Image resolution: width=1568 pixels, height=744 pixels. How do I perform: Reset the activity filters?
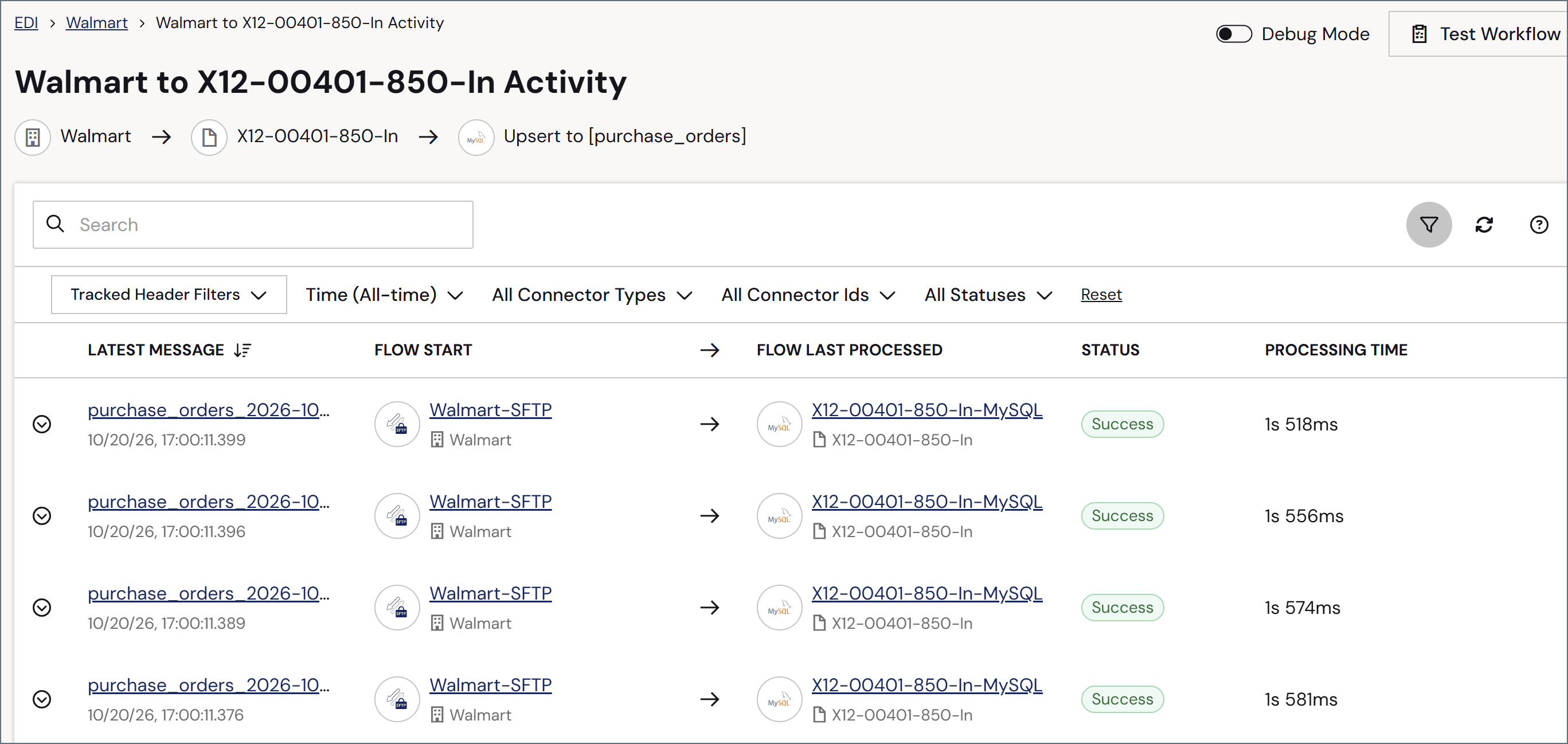(x=1101, y=295)
